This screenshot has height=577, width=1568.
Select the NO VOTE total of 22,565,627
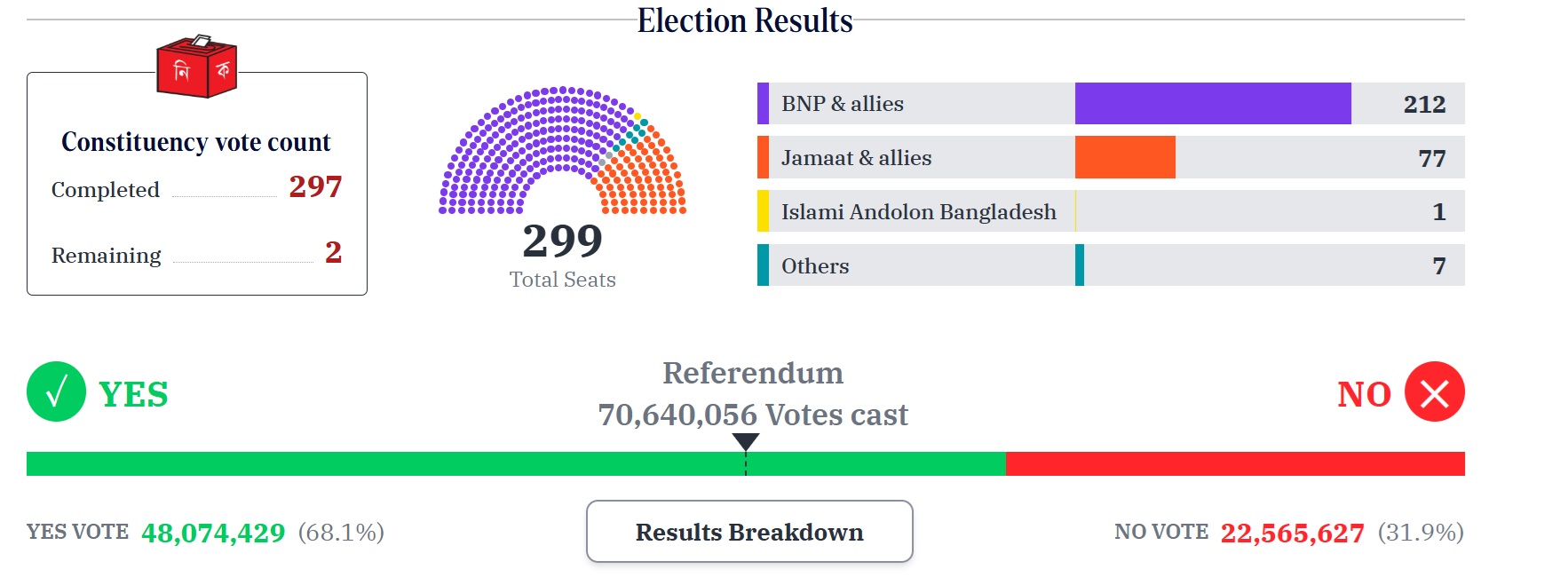pyautogui.click(x=1290, y=533)
